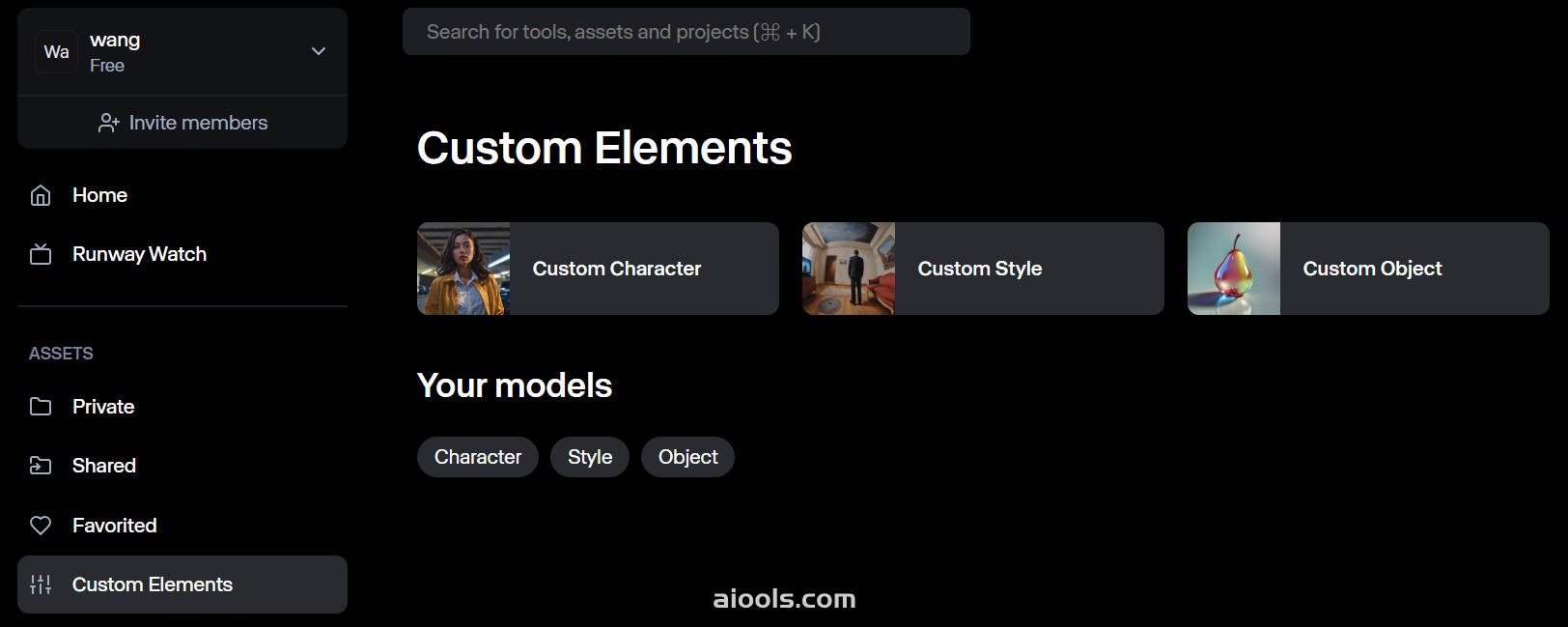Screen dimensions: 1568x627
Task: Open the Custom Style card
Action: pos(983,269)
